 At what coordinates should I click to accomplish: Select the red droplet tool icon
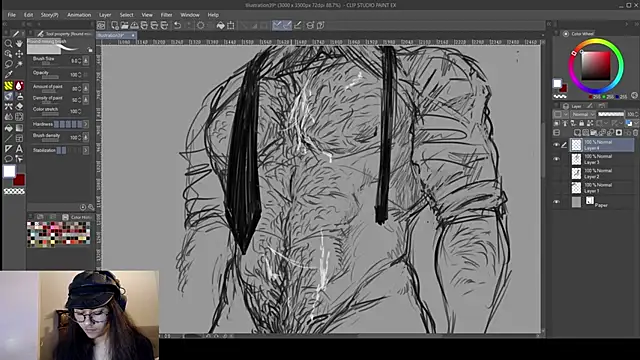(x=19, y=86)
